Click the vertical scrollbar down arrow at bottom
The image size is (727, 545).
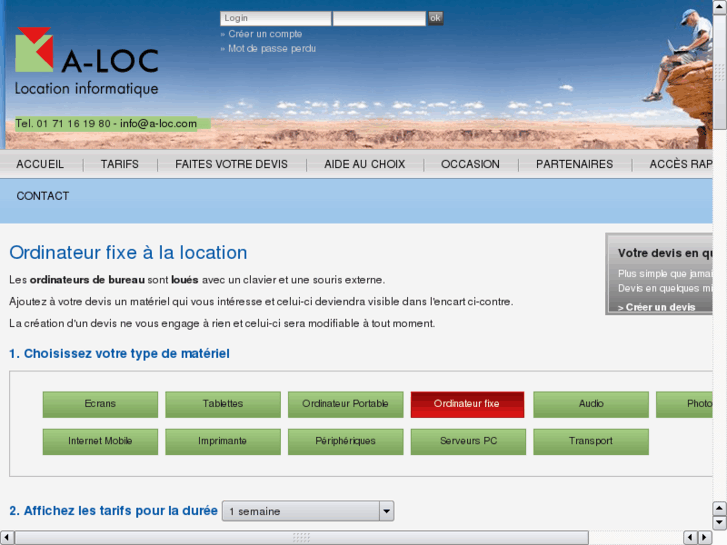[x=720, y=523]
